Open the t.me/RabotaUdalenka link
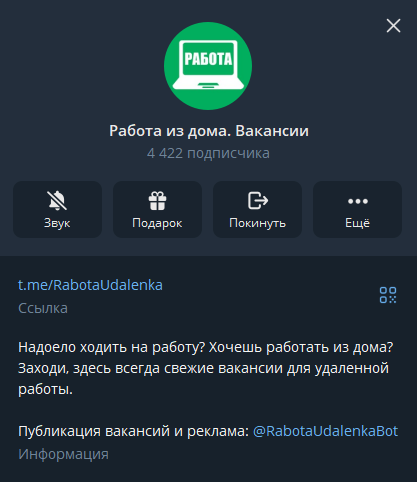Screen dimensions: 417x482 click(x=90, y=285)
